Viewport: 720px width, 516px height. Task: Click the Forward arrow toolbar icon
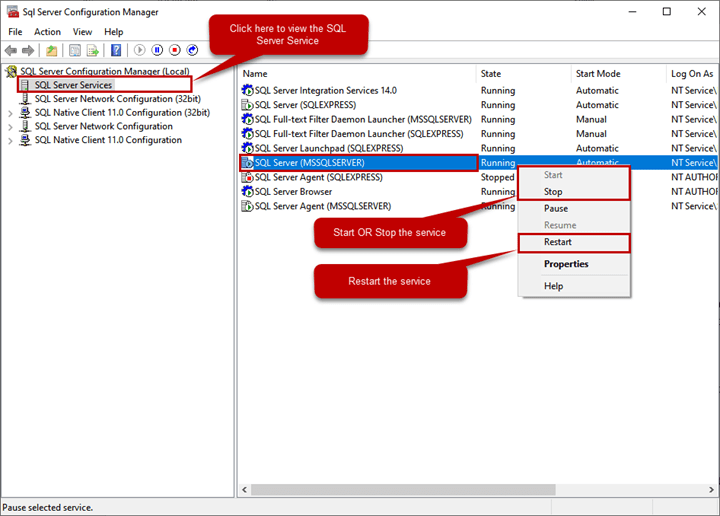(x=28, y=50)
